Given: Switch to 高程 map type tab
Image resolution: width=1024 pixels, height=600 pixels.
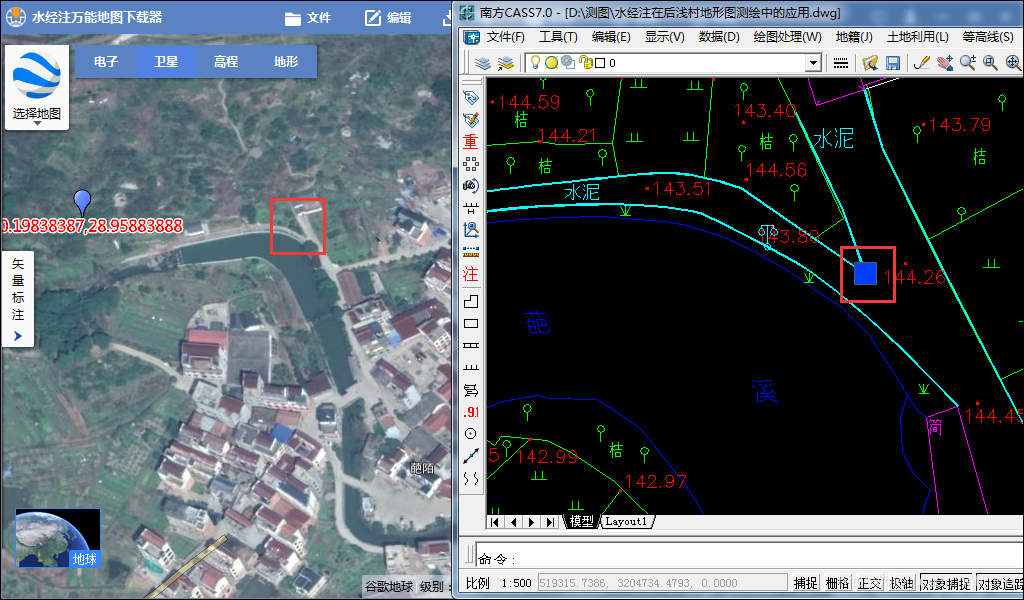Looking at the screenshot, I should point(226,61).
